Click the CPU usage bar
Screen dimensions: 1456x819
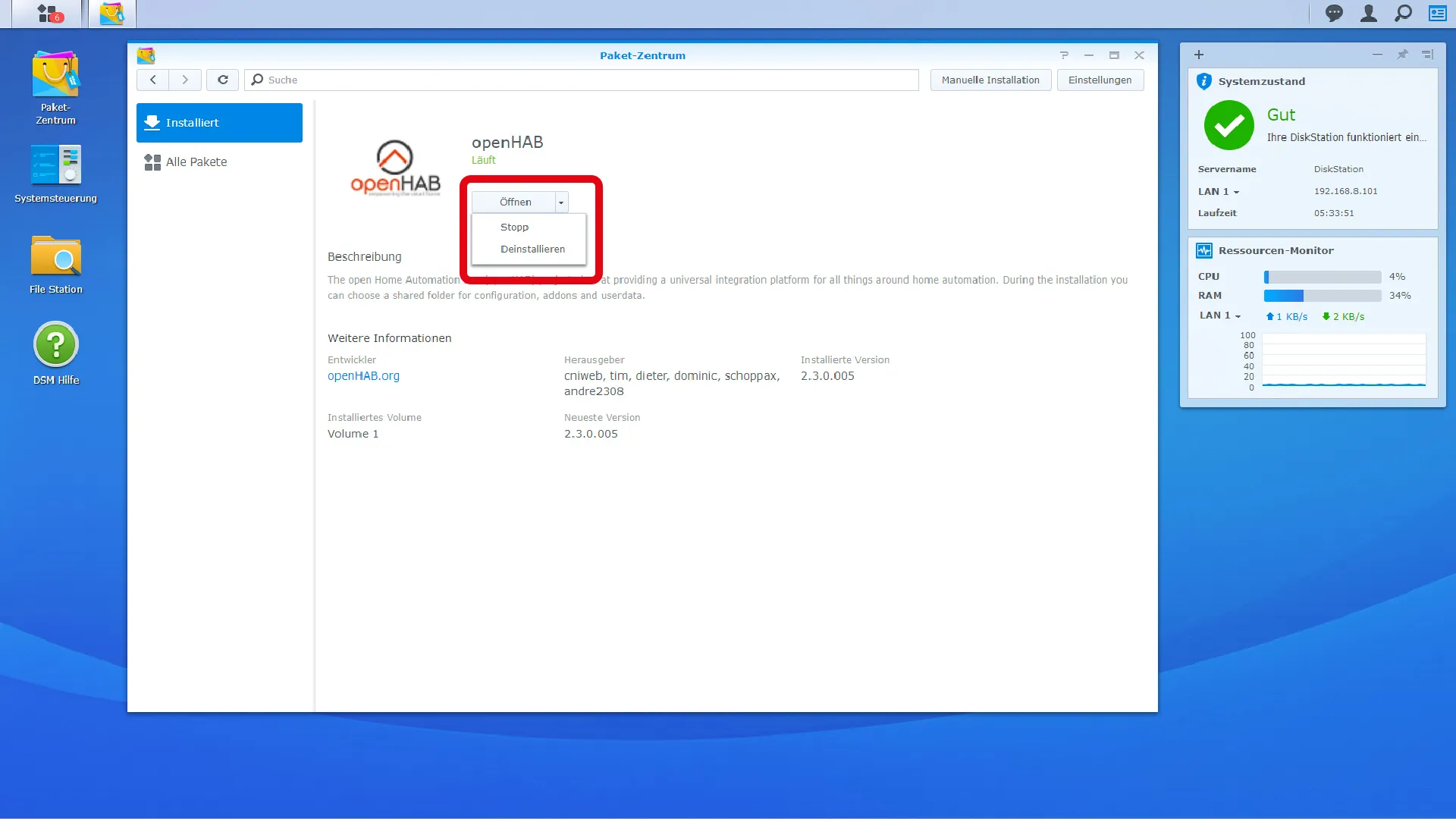pos(1322,277)
